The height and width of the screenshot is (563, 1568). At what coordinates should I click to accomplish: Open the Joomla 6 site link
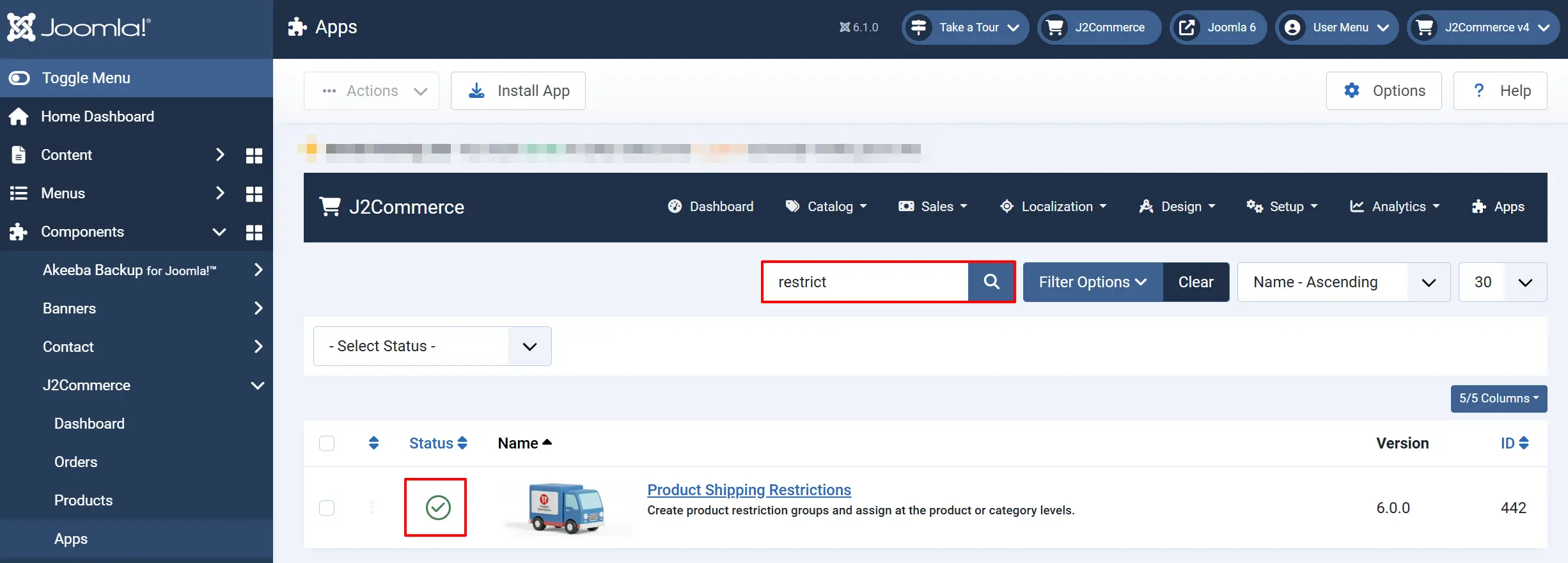click(x=1218, y=28)
